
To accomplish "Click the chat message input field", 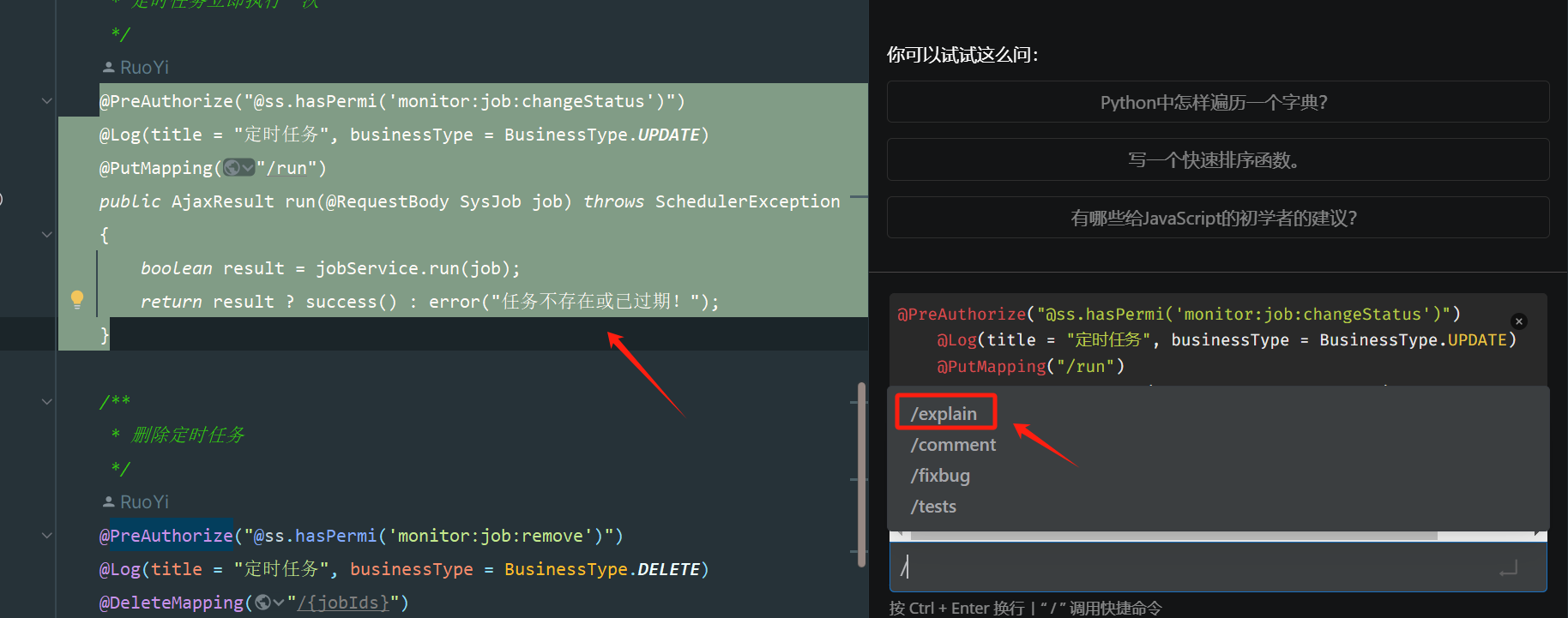I will click(1218, 567).
